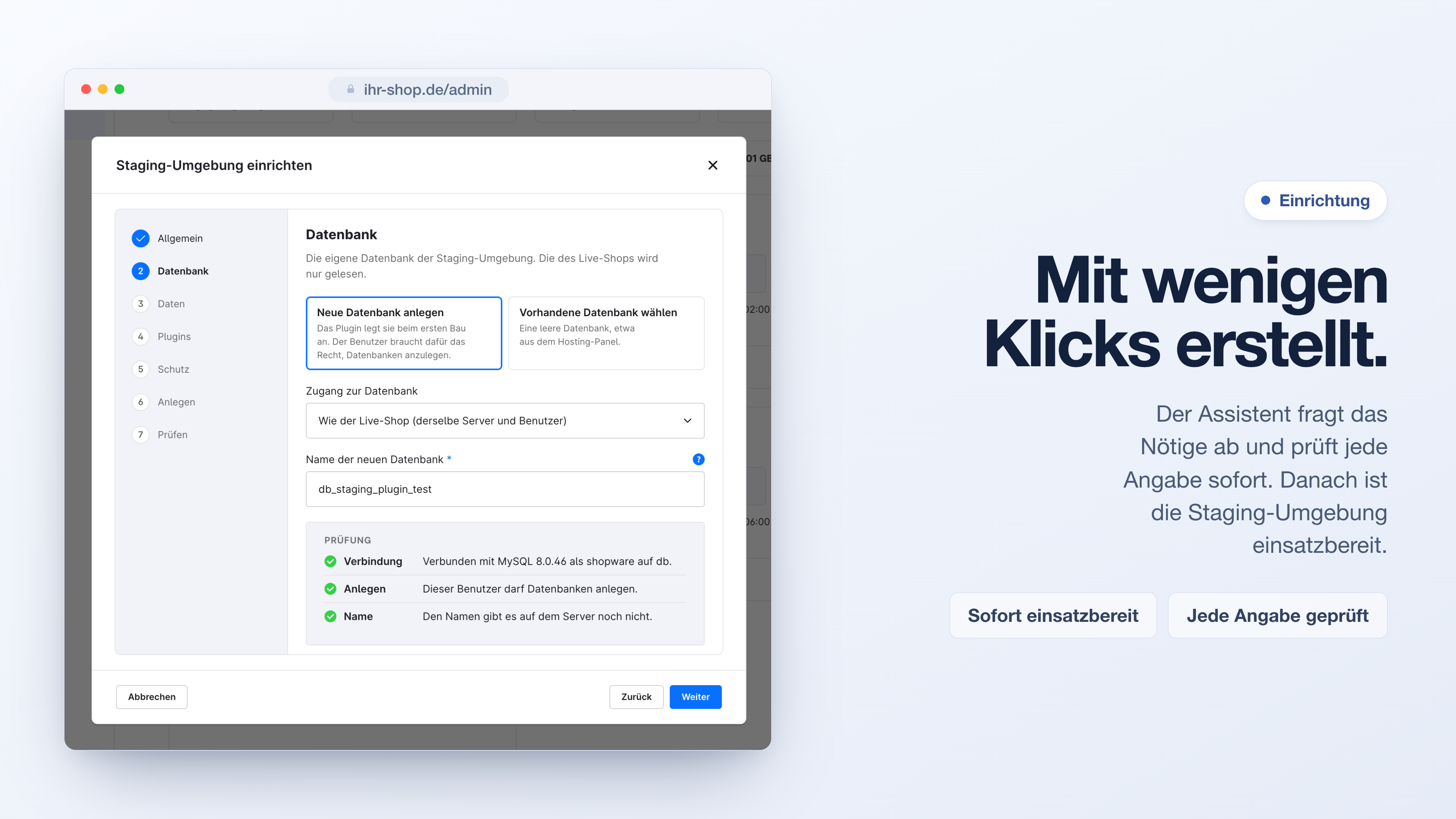Go to the Daten step
Image resolution: width=1456 pixels, height=819 pixels.
click(171, 304)
